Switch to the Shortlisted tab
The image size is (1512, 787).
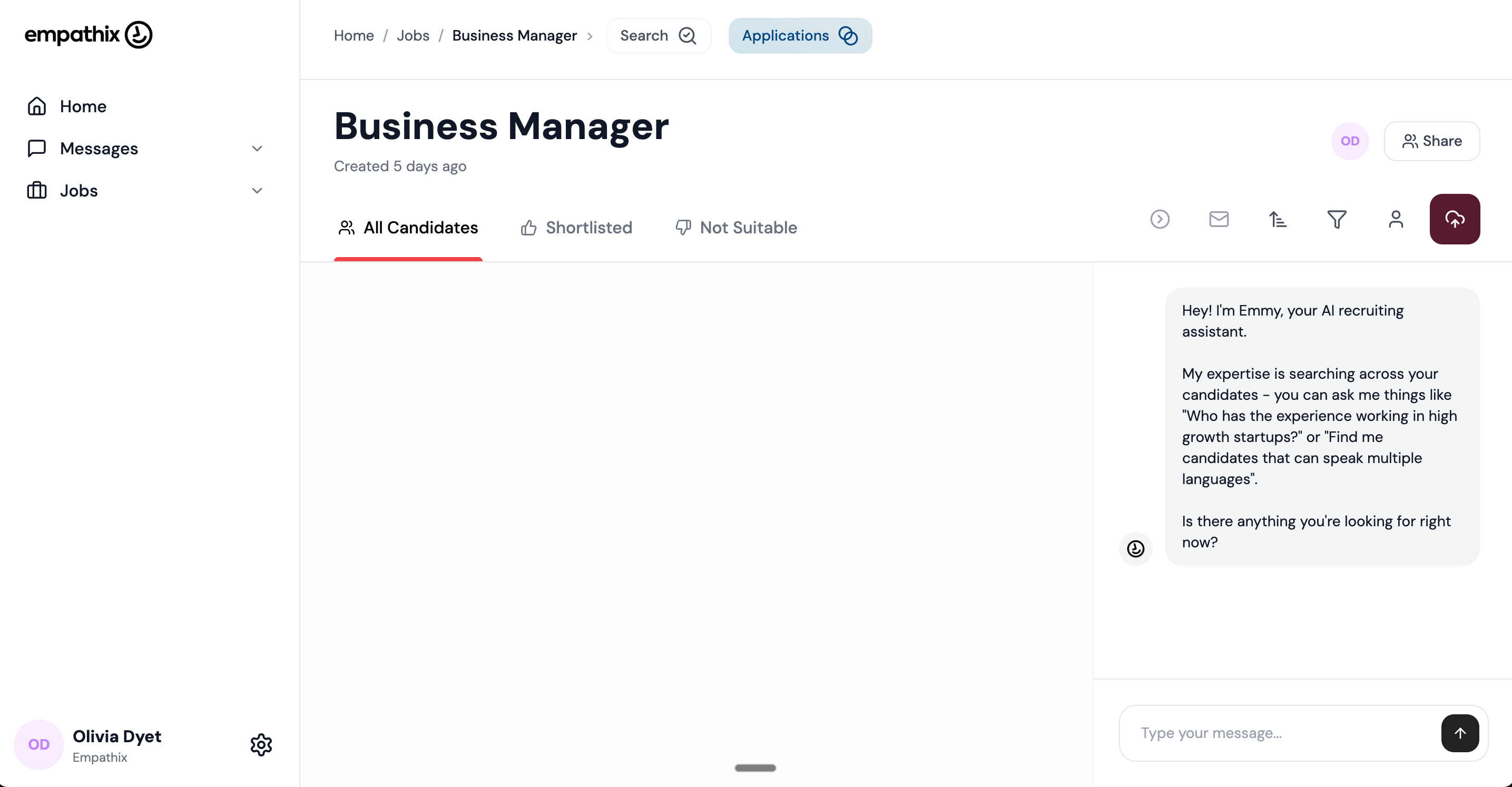pos(576,228)
